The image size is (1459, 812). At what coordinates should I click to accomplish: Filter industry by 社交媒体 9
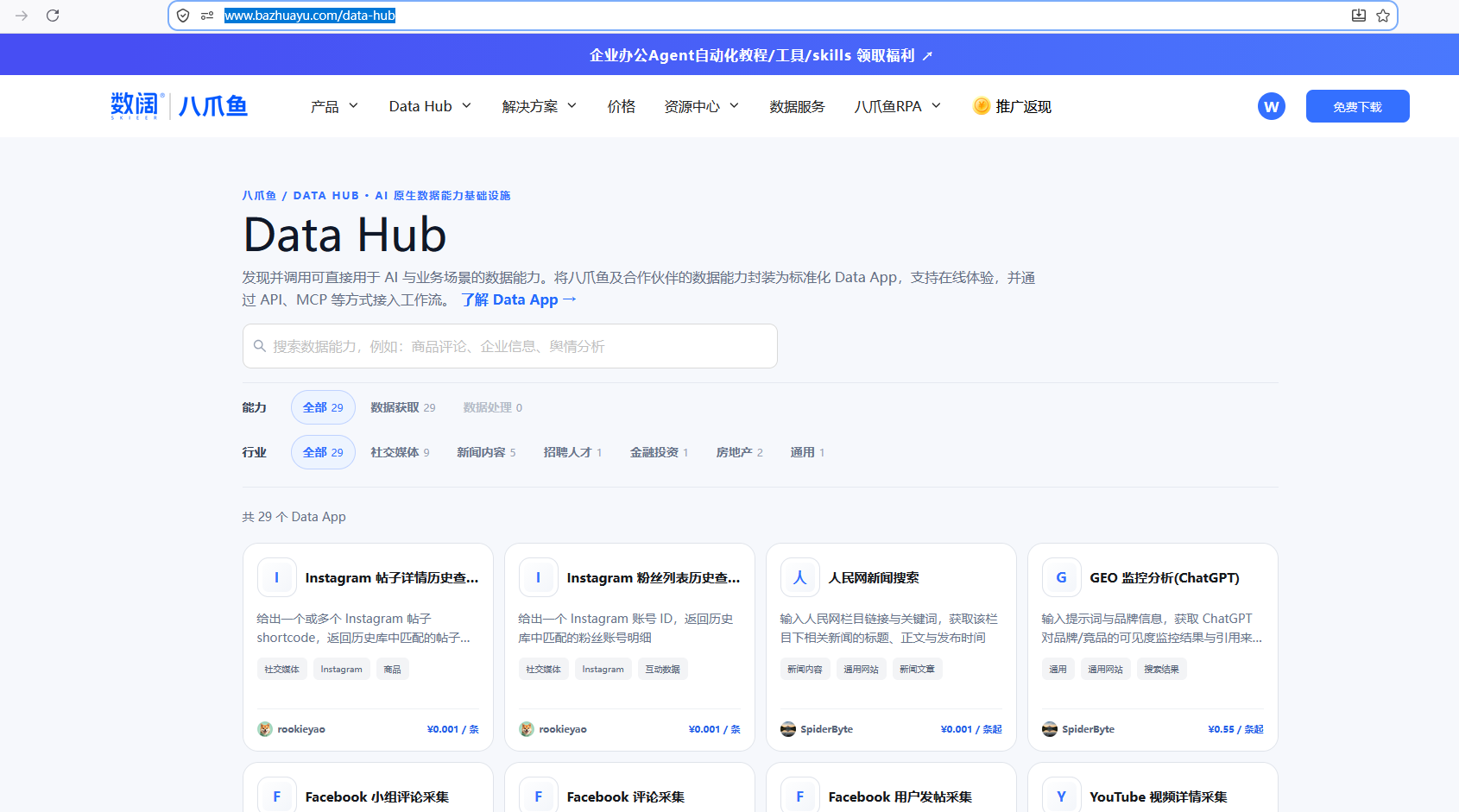click(x=400, y=452)
